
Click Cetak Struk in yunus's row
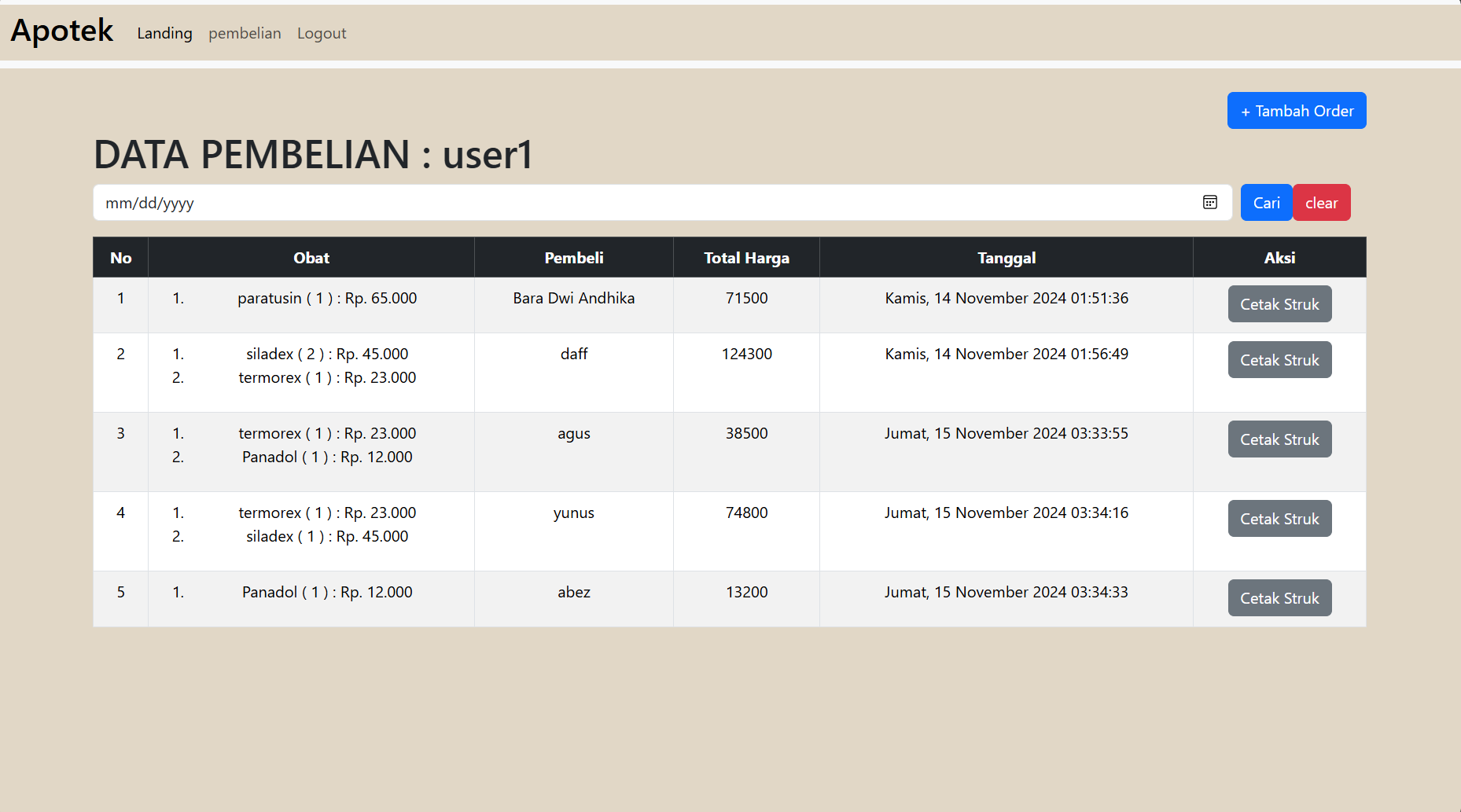[1279, 519]
